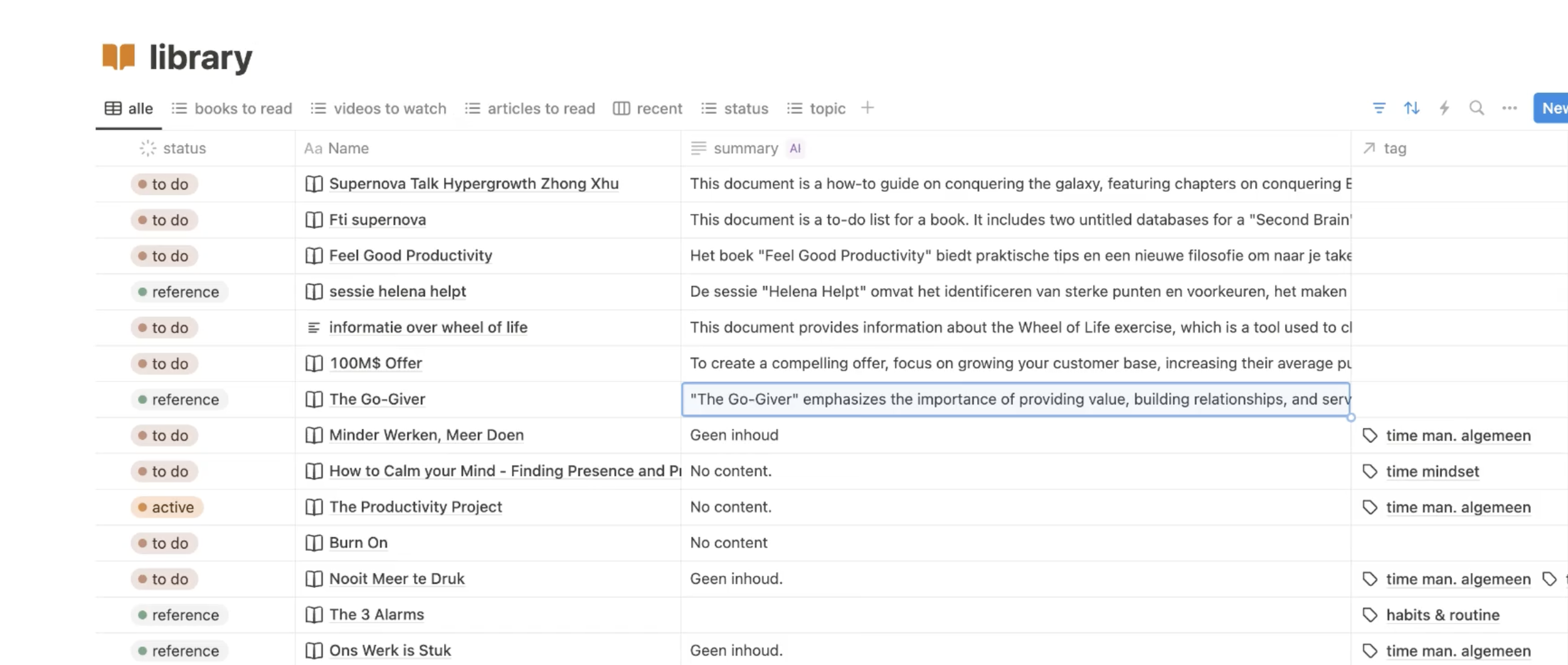Click time man. algemeen tag in Minder Werken row
The height and width of the screenshot is (665, 1568).
1458,435
